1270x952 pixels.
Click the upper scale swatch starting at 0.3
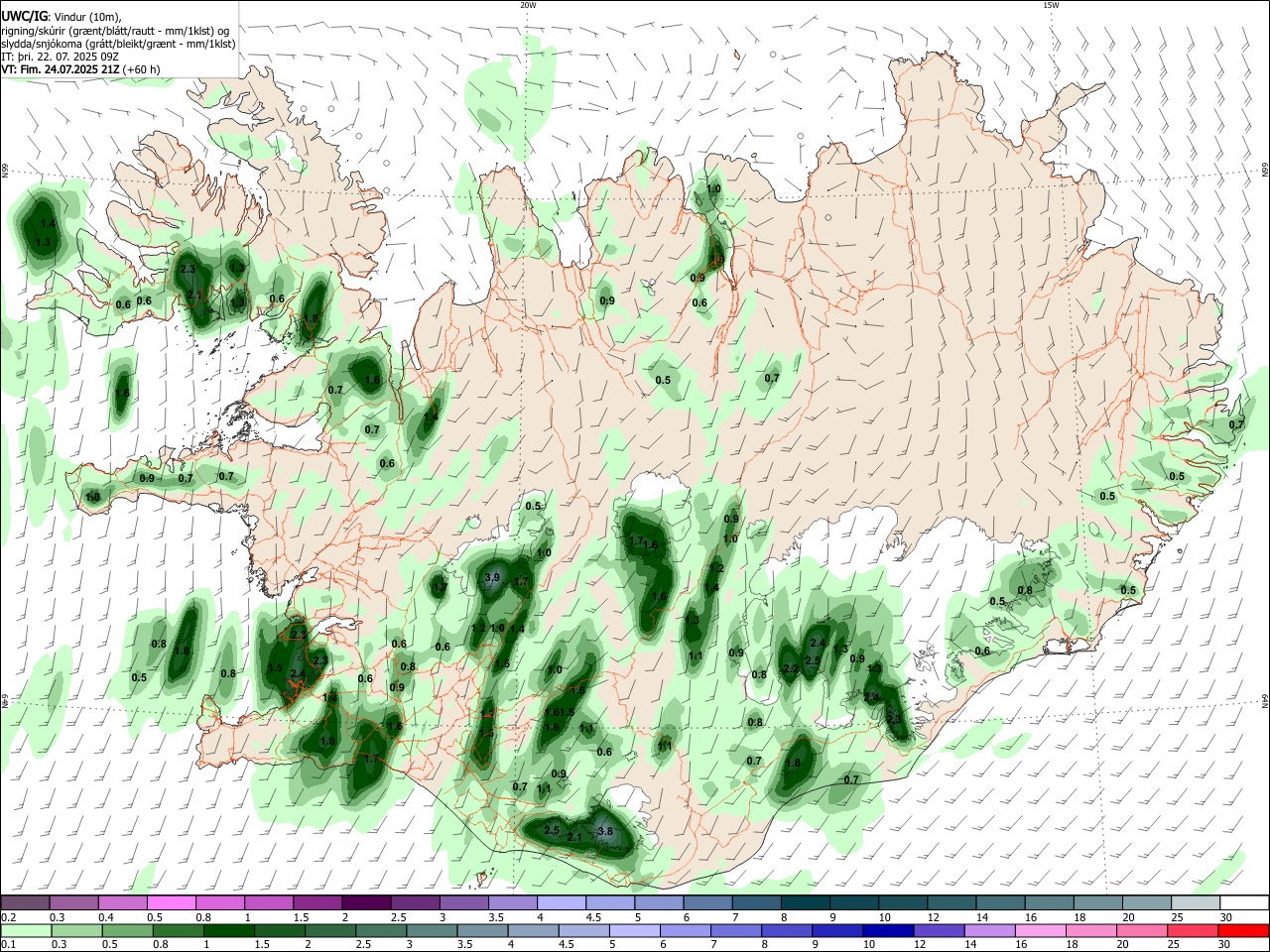[73, 903]
